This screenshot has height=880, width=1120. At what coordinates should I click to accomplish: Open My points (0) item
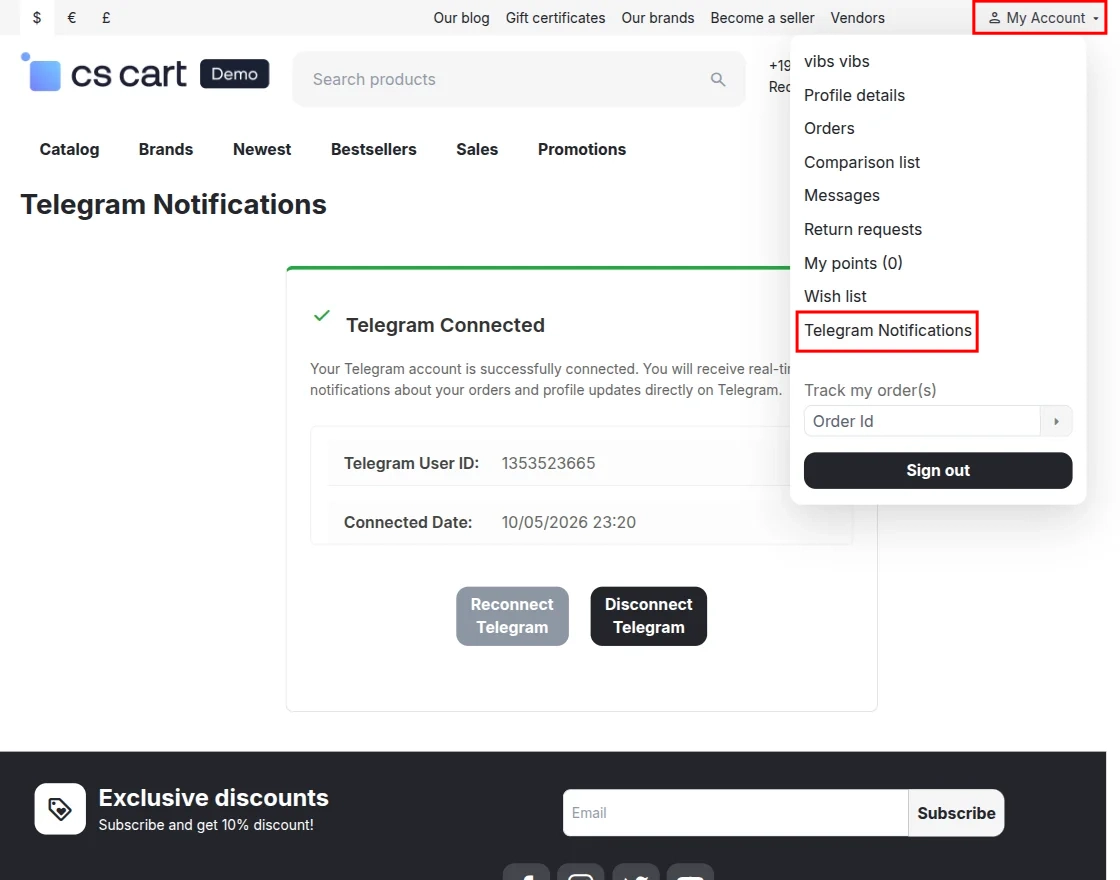point(853,263)
